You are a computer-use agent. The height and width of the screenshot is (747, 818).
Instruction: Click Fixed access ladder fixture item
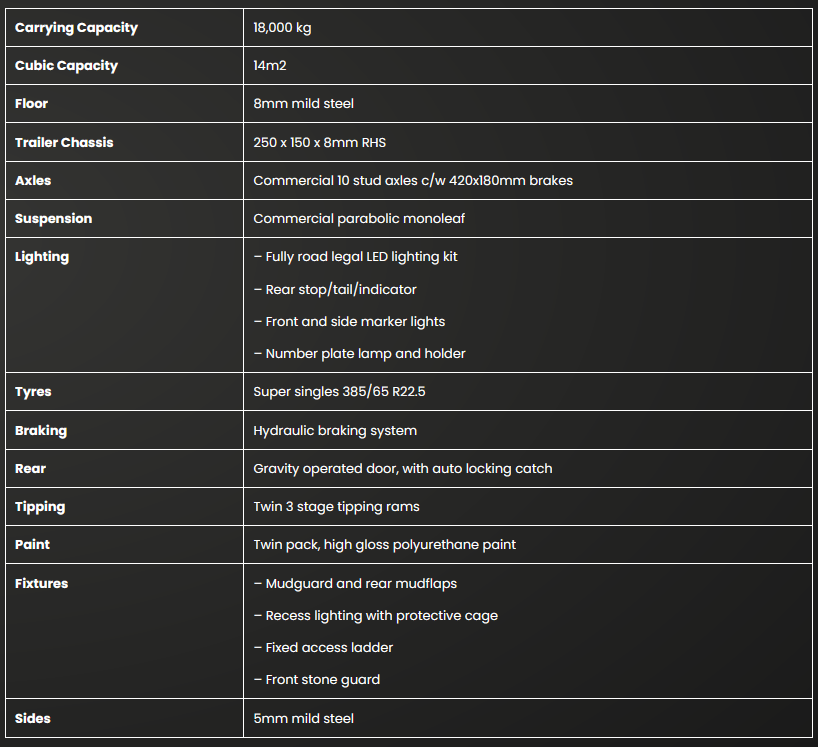[x=323, y=648]
